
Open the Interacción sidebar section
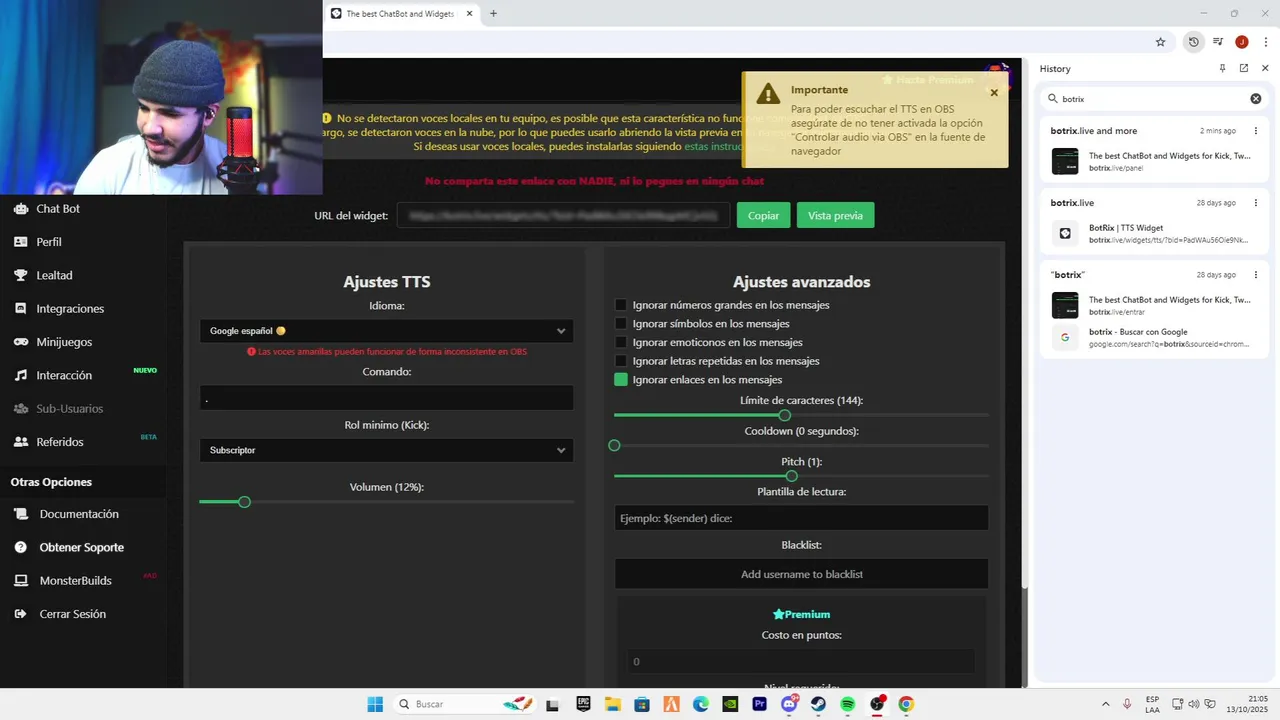coord(63,375)
